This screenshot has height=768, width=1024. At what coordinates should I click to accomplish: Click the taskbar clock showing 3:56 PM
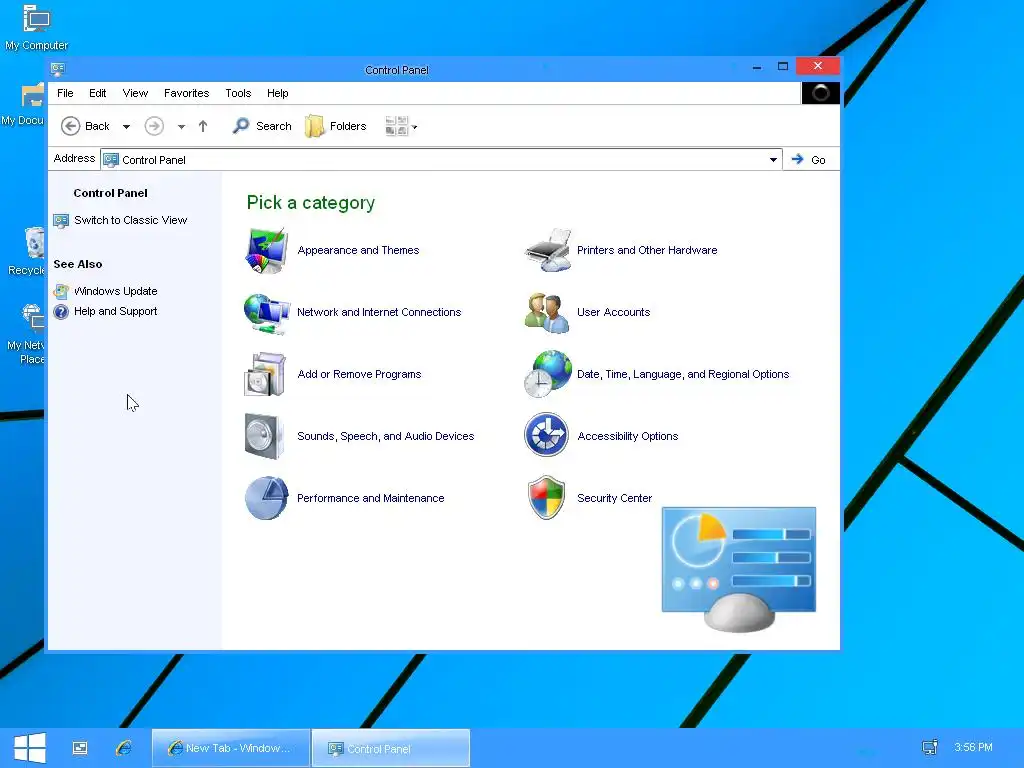pyautogui.click(x=973, y=747)
